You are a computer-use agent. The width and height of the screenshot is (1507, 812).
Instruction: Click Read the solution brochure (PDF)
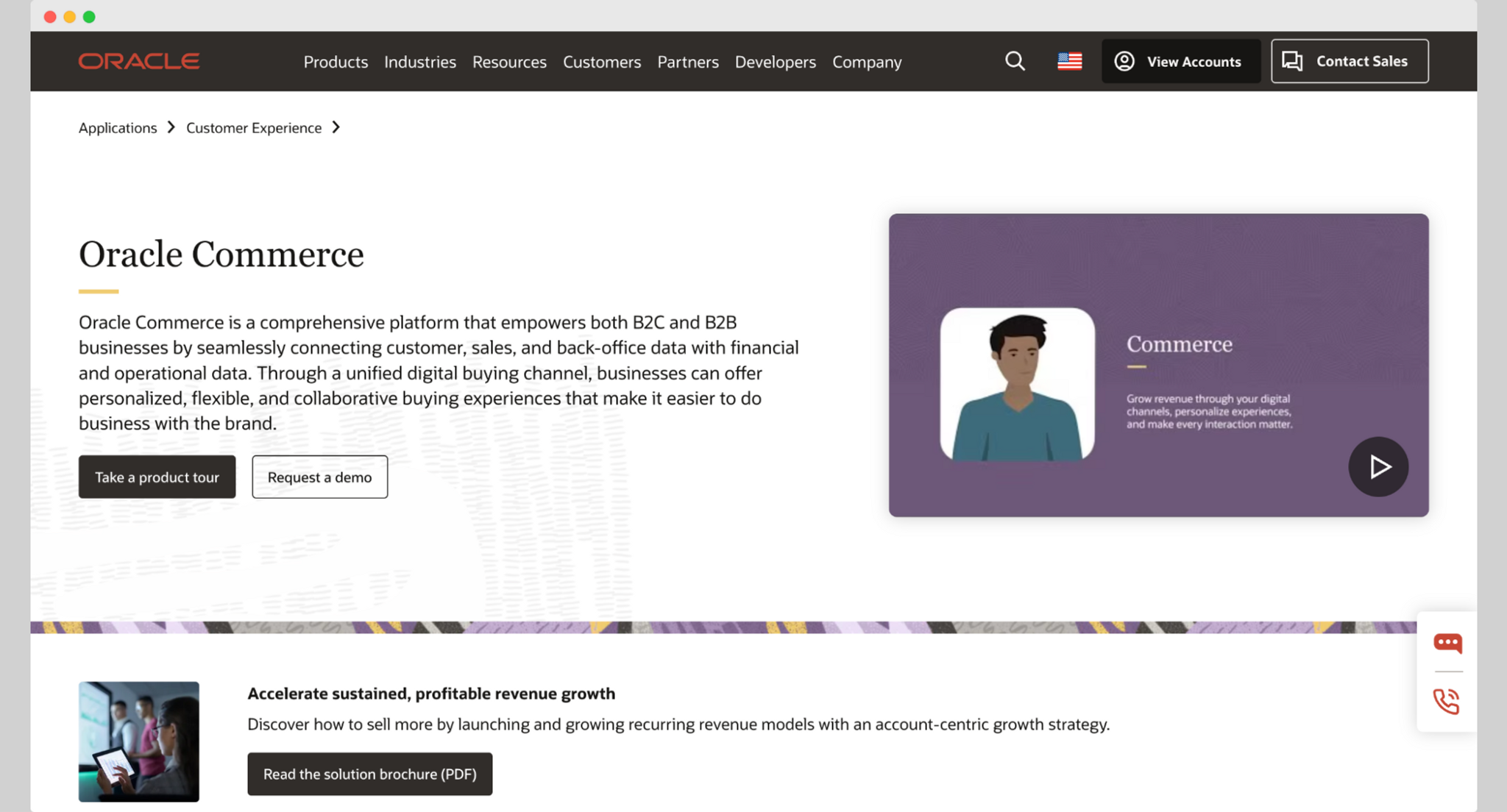(x=369, y=774)
